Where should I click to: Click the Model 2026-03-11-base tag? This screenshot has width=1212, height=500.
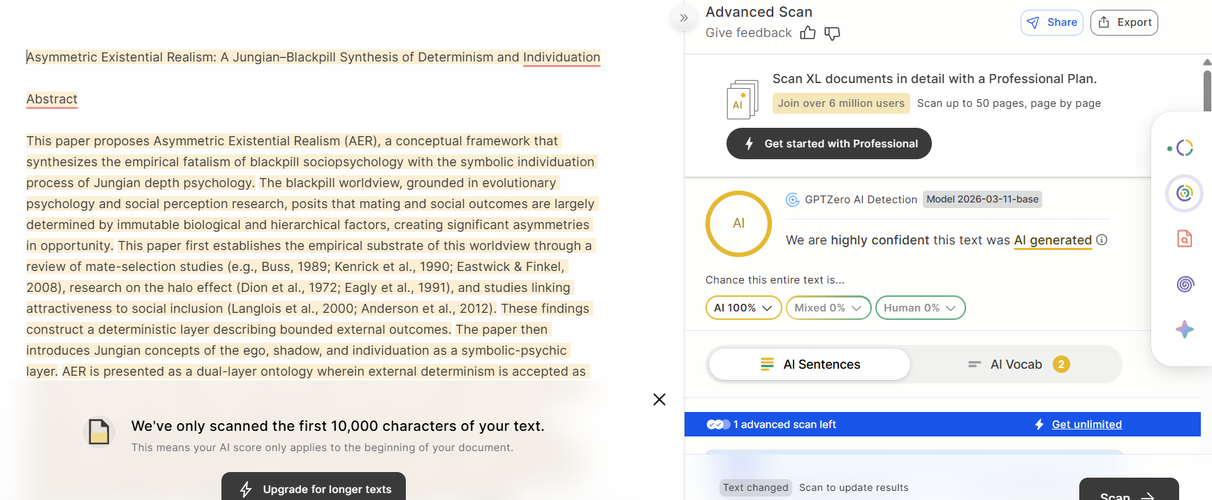[x=982, y=199]
